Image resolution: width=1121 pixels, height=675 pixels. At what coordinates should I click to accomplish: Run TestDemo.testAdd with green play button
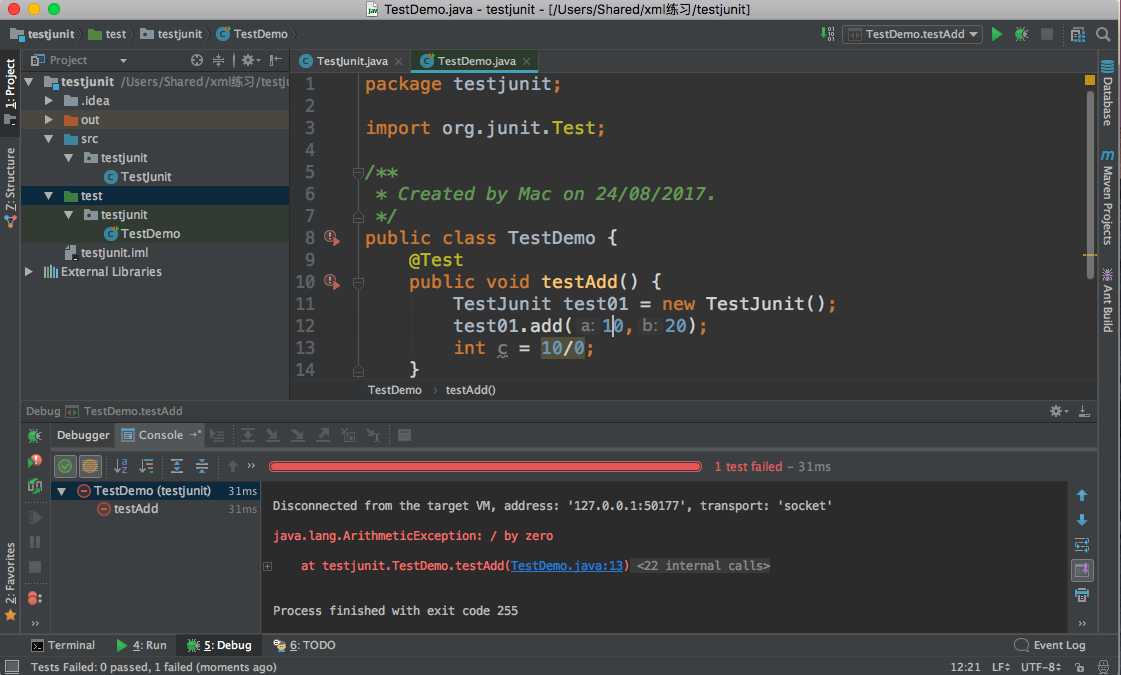coord(997,34)
